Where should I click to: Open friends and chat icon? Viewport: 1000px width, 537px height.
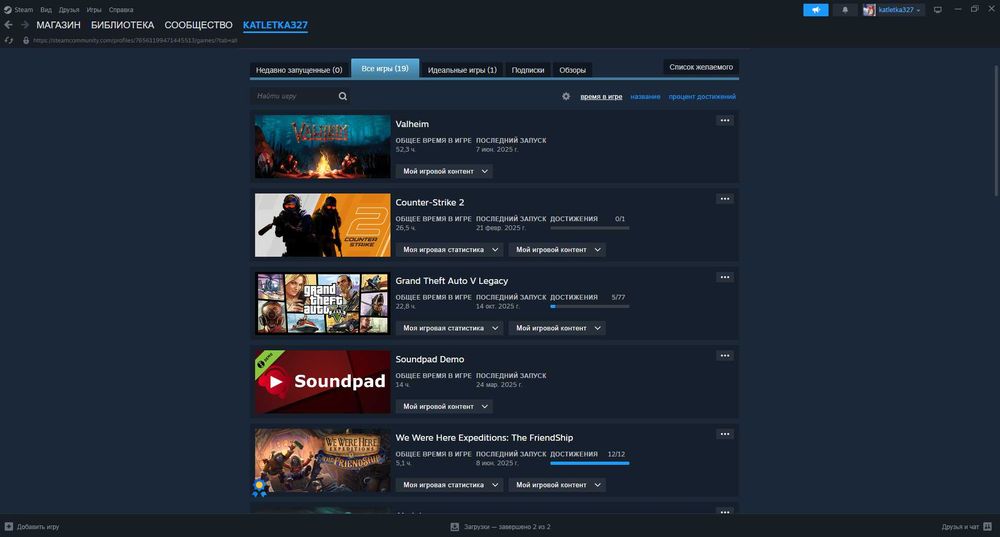click(x=987, y=527)
